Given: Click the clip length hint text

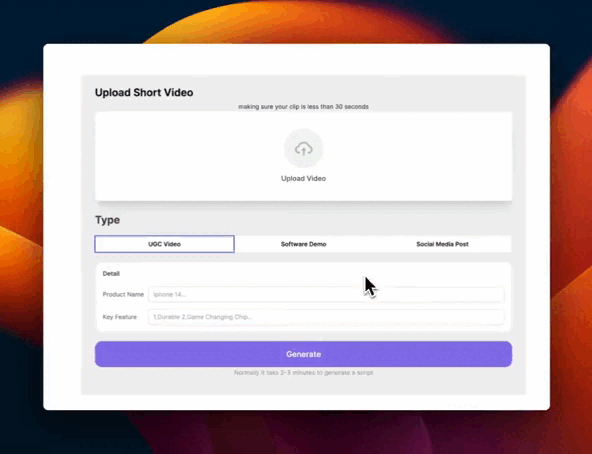Looking at the screenshot, I should click(x=304, y=107).
